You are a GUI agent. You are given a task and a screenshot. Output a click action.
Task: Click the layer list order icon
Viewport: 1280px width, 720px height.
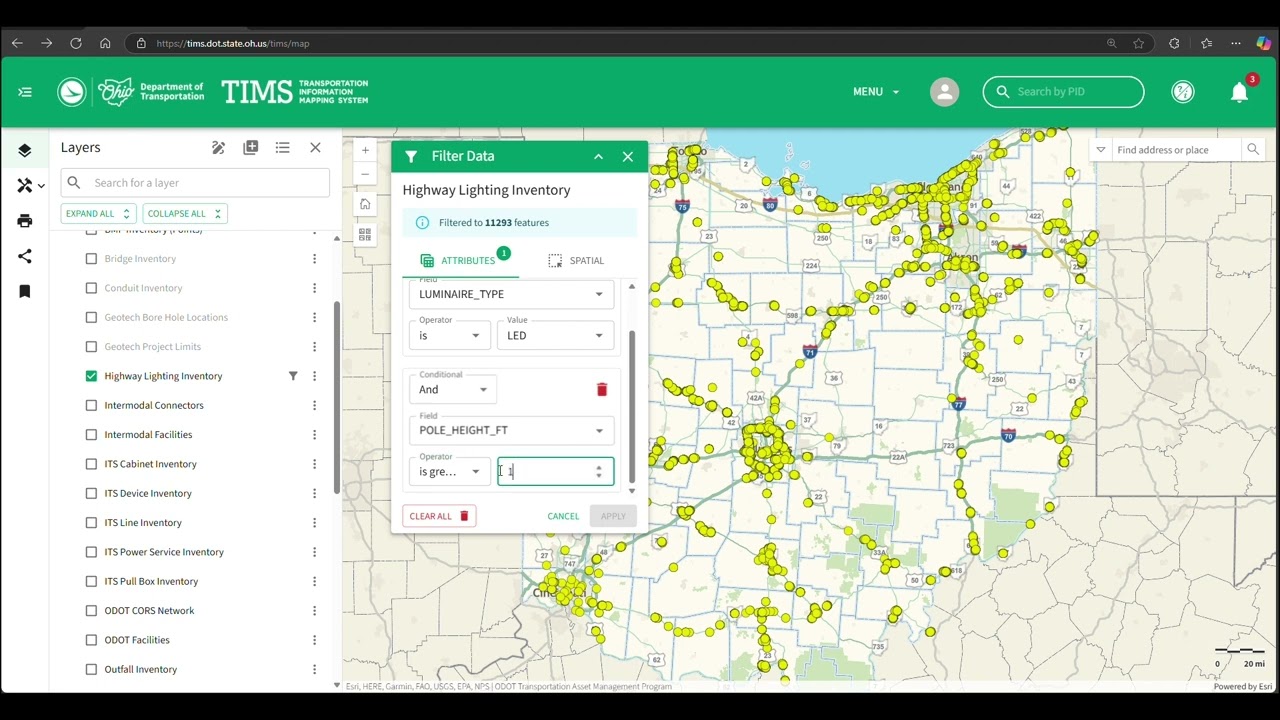[283, 148]
